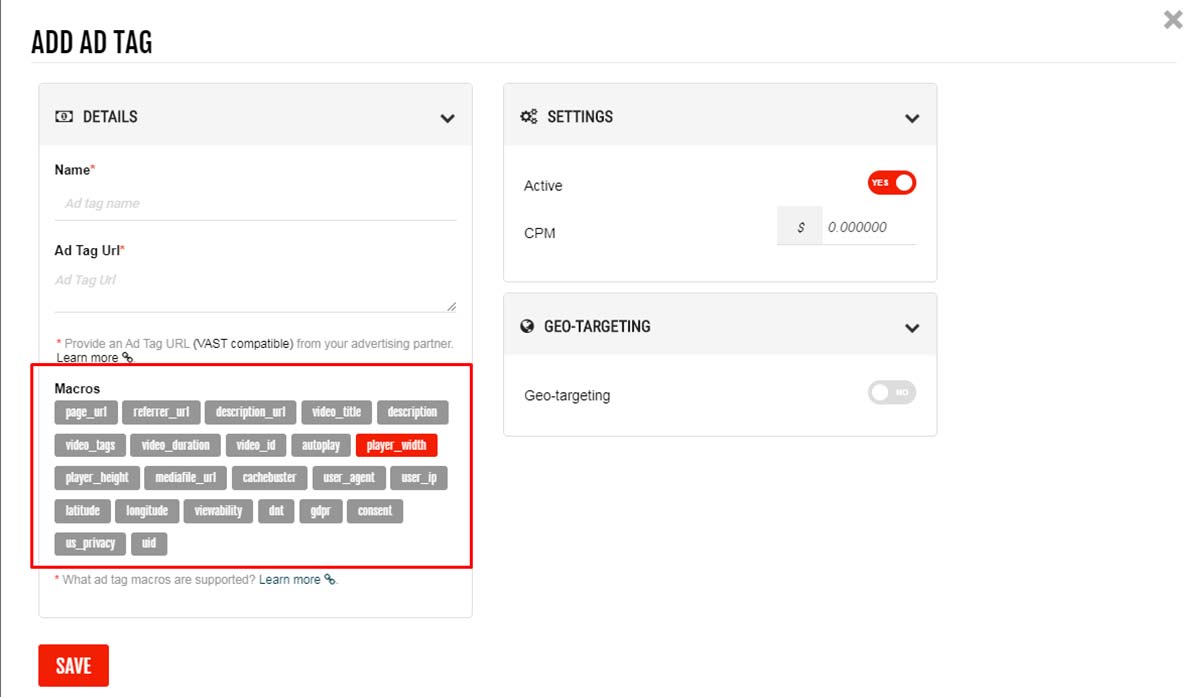The width and height of the screenshot is (1200, 697).
Task: Collapse the Geo-Targeting panel chevron
Action: point(911,328)
